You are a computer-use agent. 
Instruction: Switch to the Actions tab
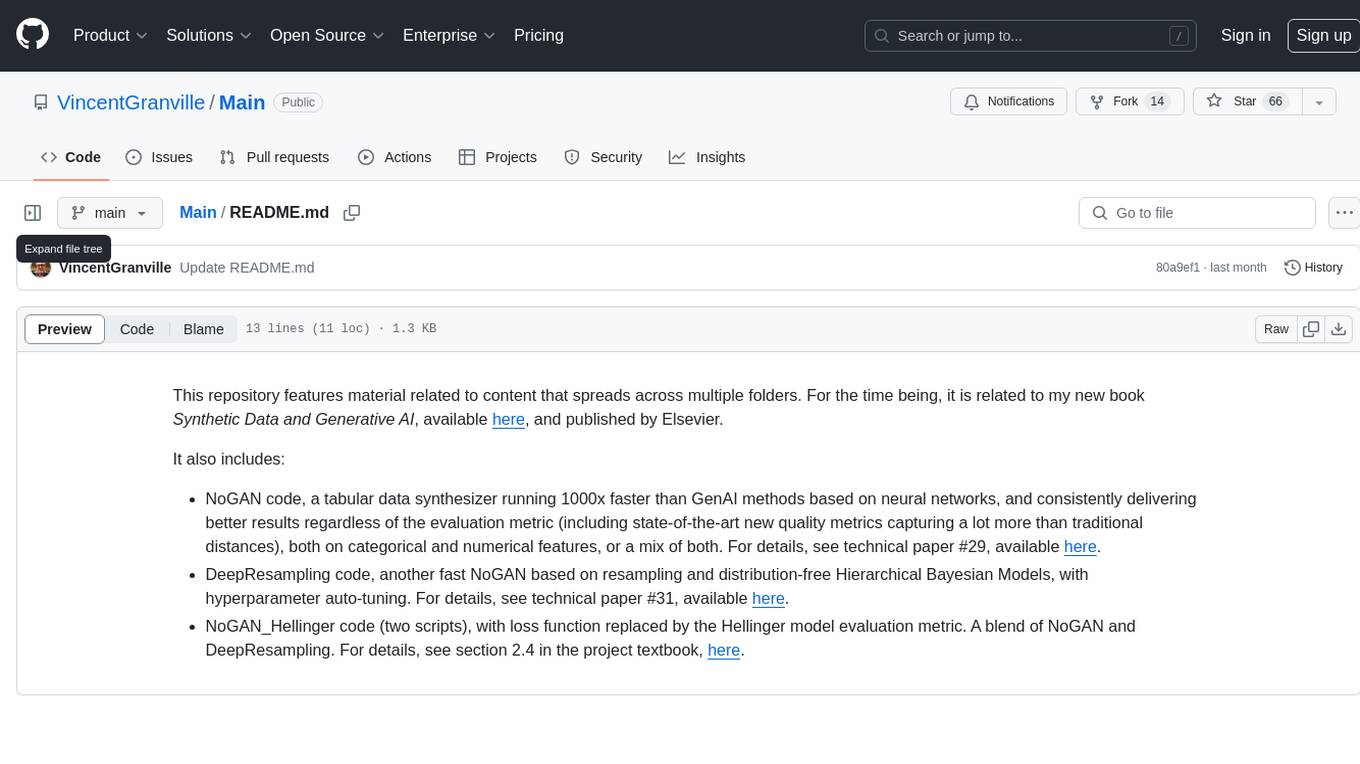394,157
